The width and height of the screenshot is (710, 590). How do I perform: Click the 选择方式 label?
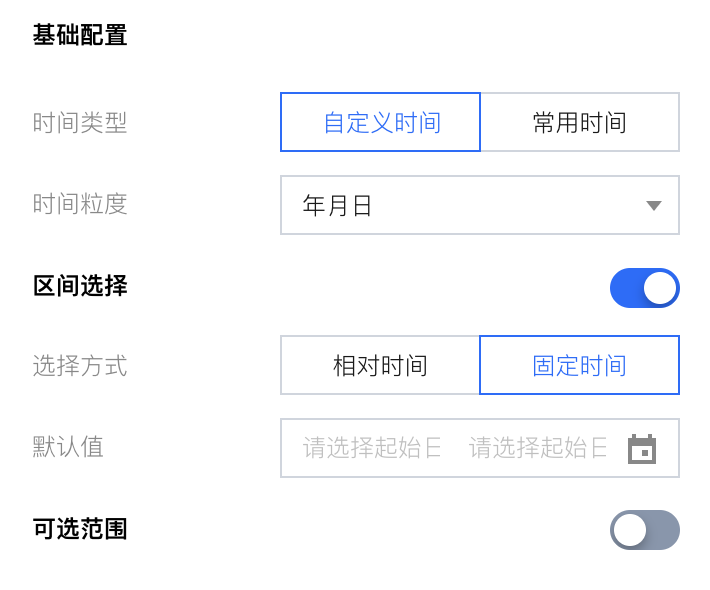coord(80,366)
